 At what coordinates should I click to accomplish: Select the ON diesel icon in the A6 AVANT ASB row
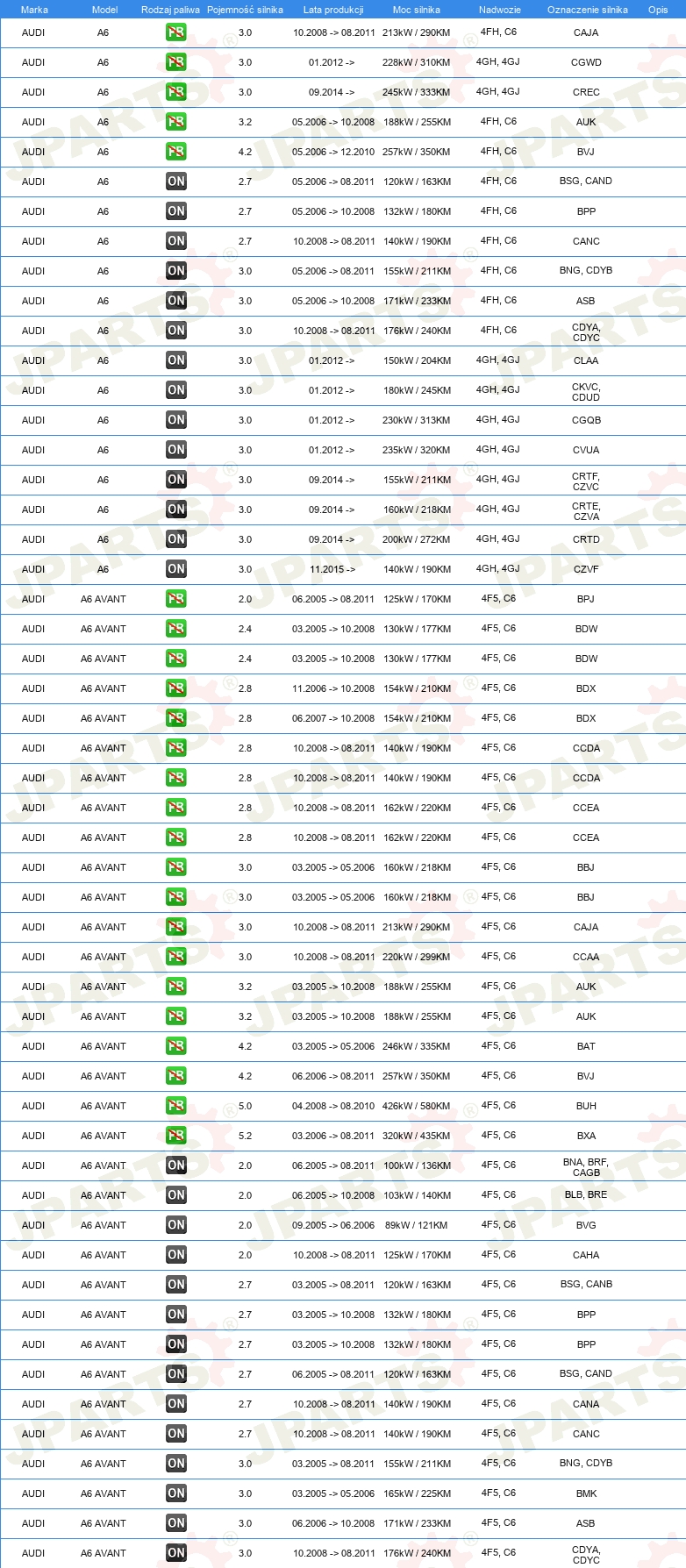tap(176, 1523)
